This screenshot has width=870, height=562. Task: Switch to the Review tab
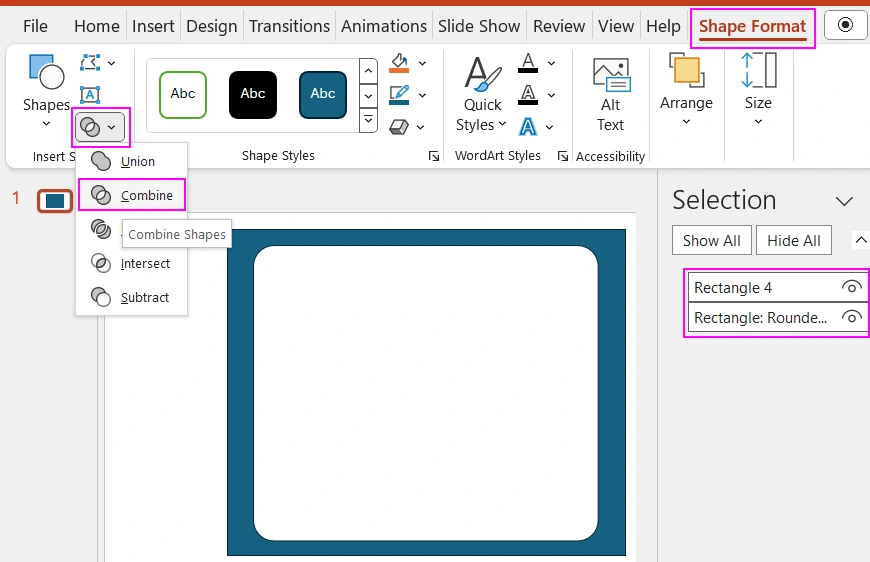pos(559,26)
